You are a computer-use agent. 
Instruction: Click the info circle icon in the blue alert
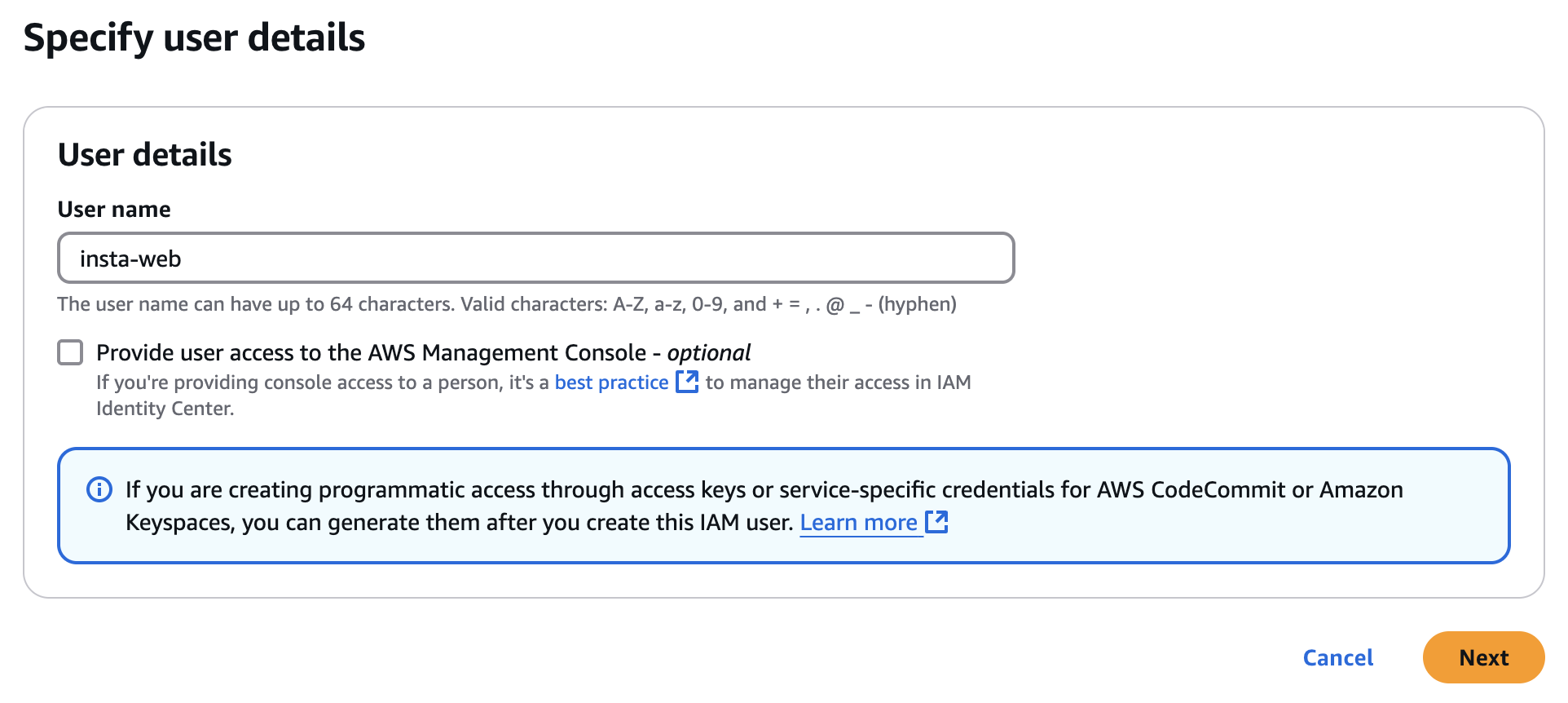[x=99, y=489]
